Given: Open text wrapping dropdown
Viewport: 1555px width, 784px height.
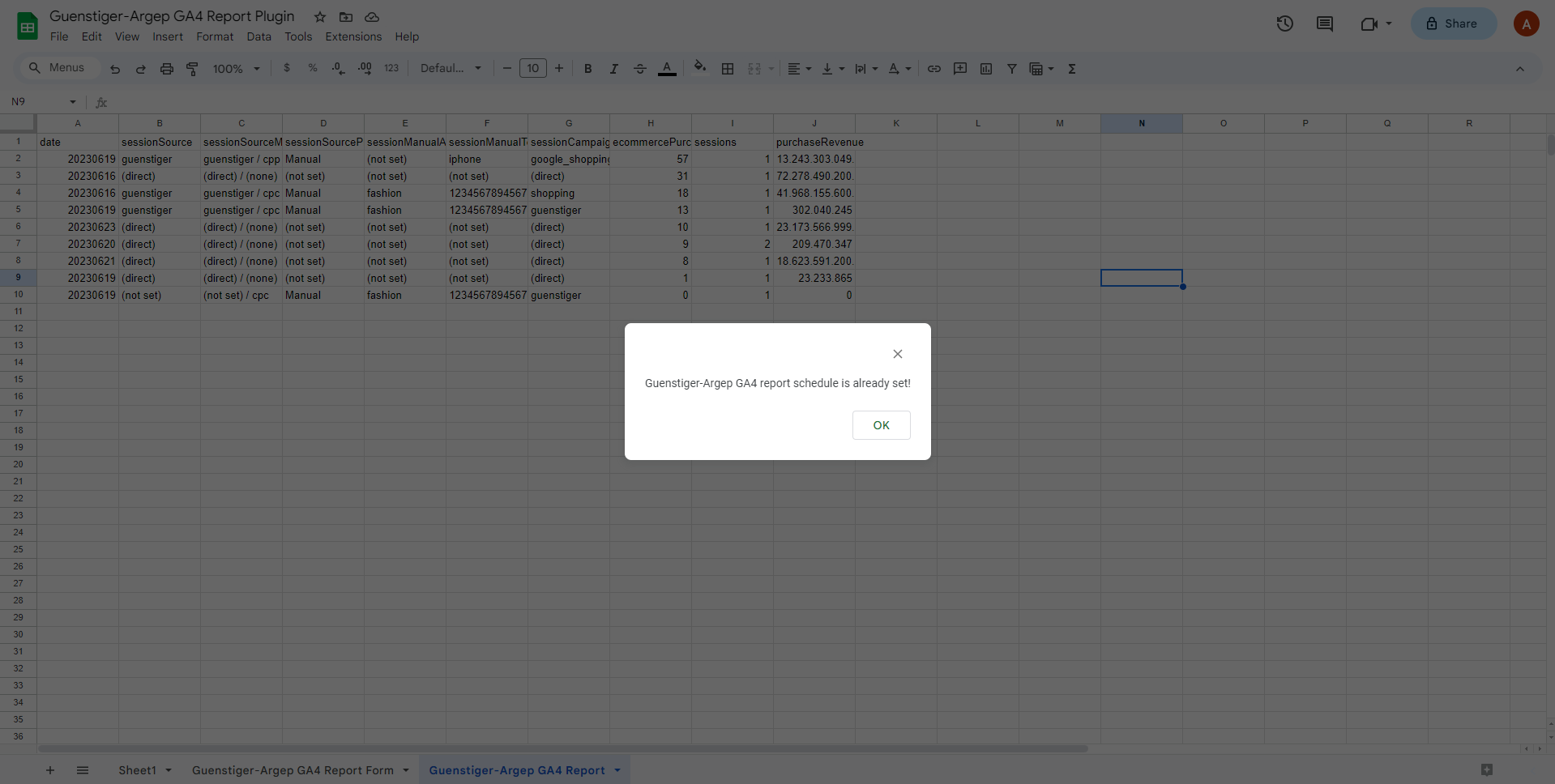Looking at the screenshot, I should pyautogui.click(x=866, y=69).
